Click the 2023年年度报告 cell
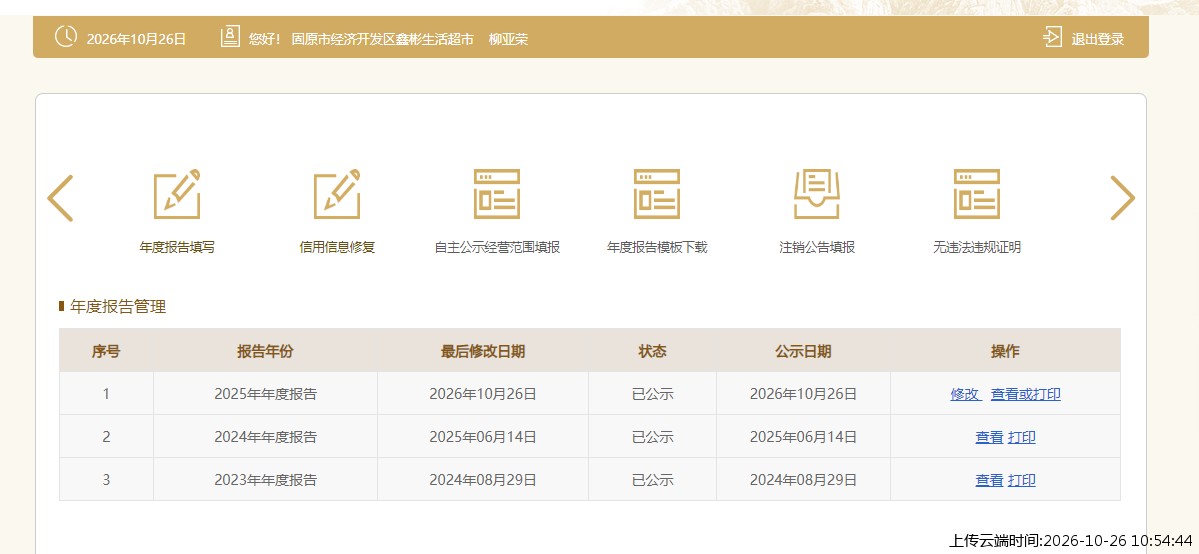 (x=265, y=480)
